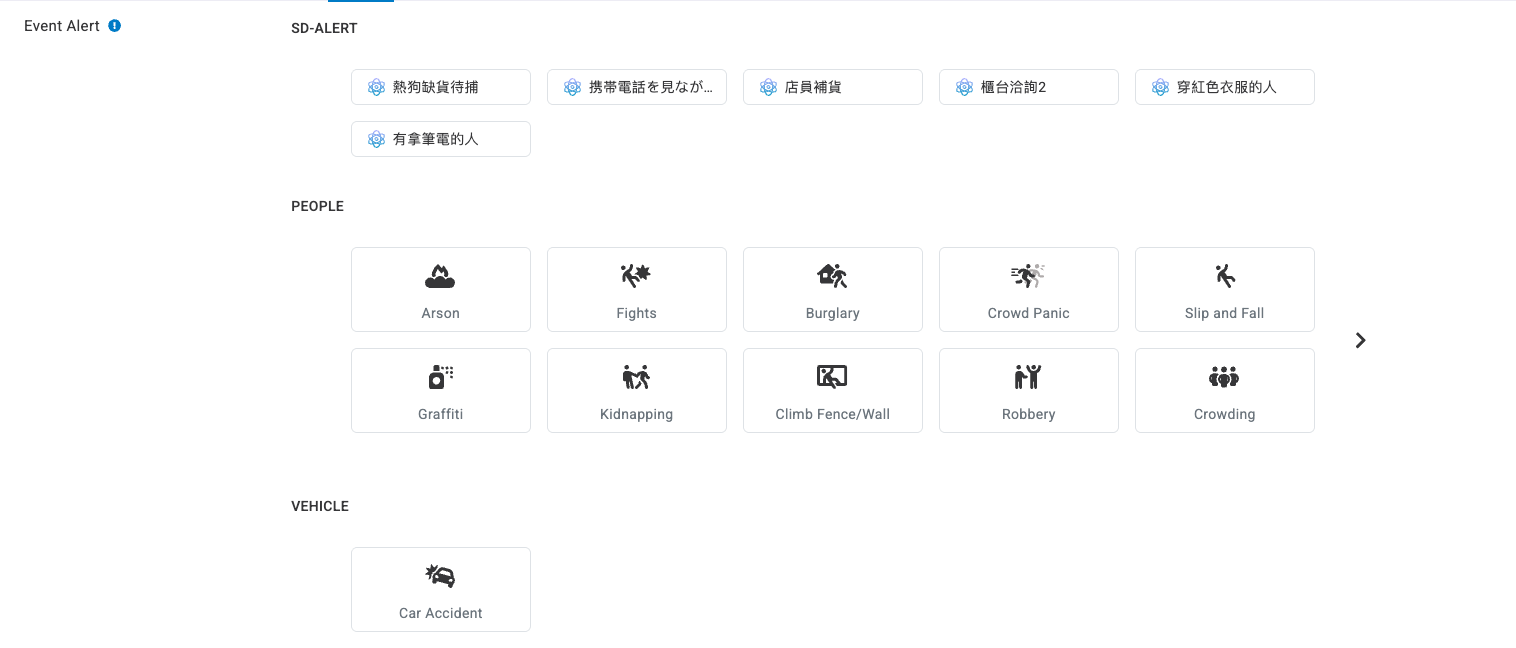Select the Arson event alert icon

440,277
